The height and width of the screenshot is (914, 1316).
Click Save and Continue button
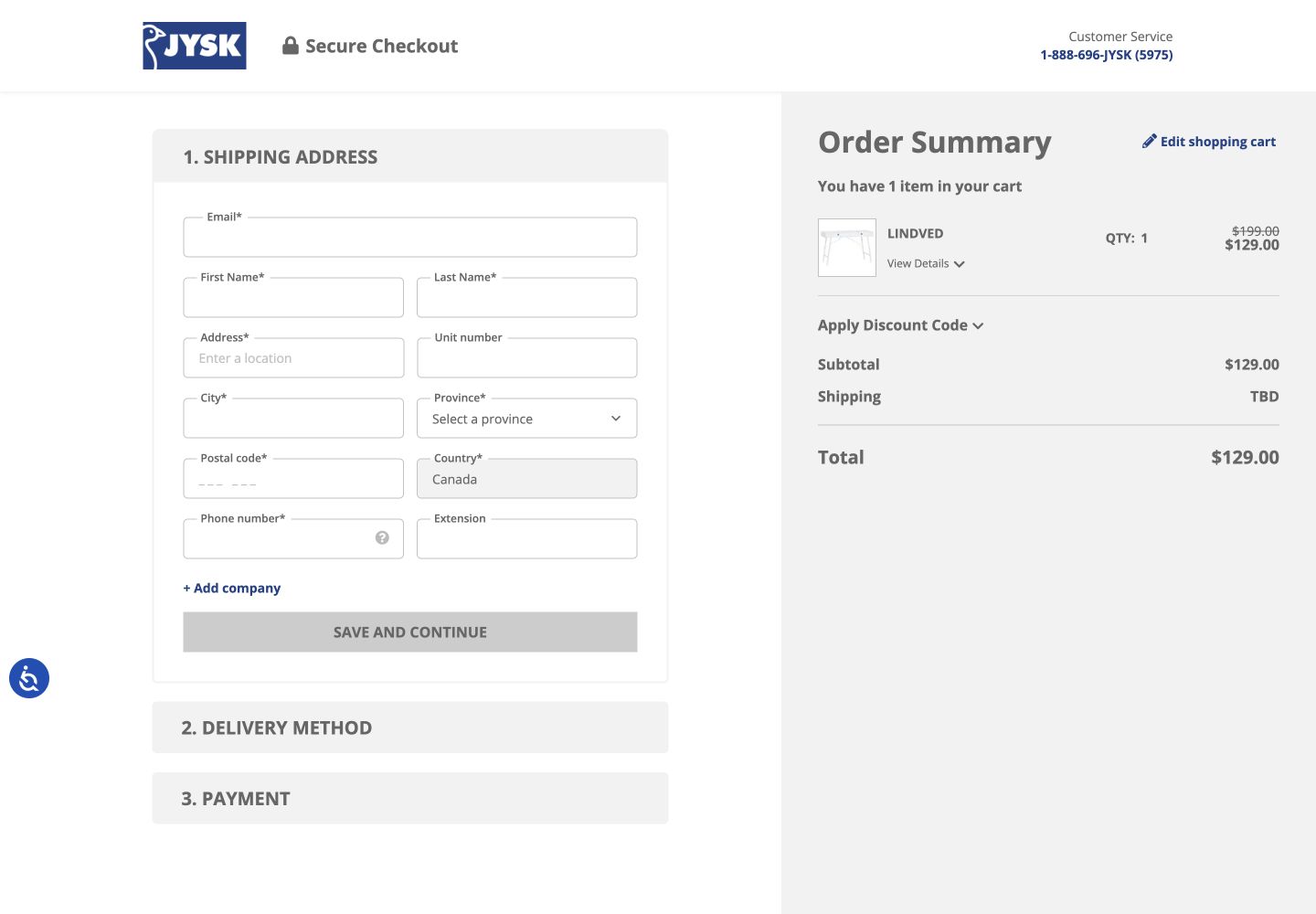click(x=410, y=632)
